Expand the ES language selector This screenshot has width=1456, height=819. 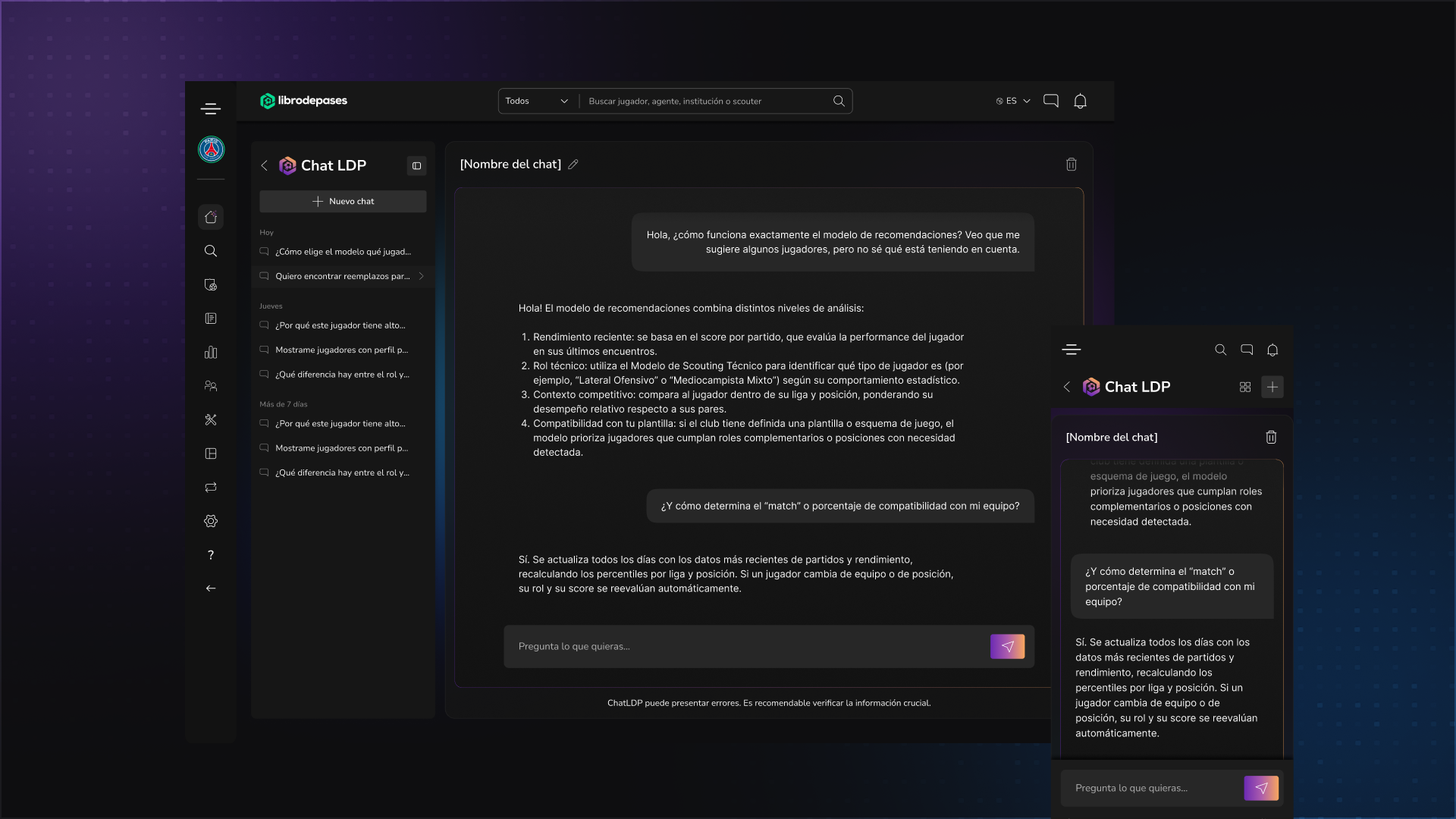click(x=1013, y=101)
